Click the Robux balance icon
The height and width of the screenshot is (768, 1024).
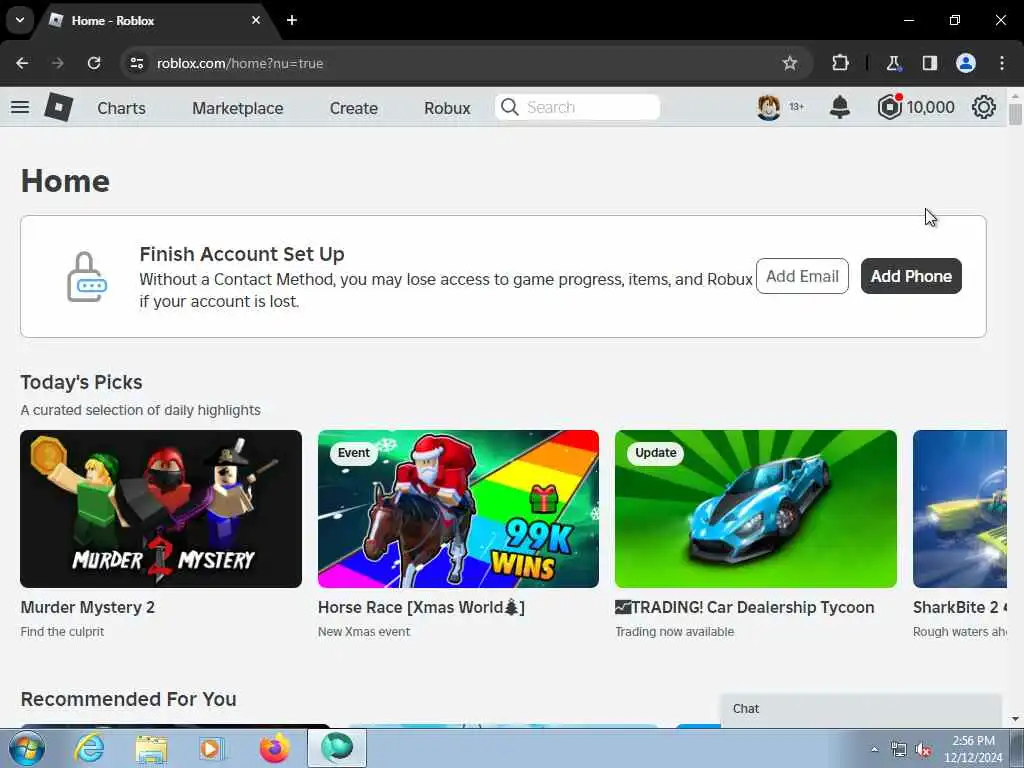click(889, 107)
